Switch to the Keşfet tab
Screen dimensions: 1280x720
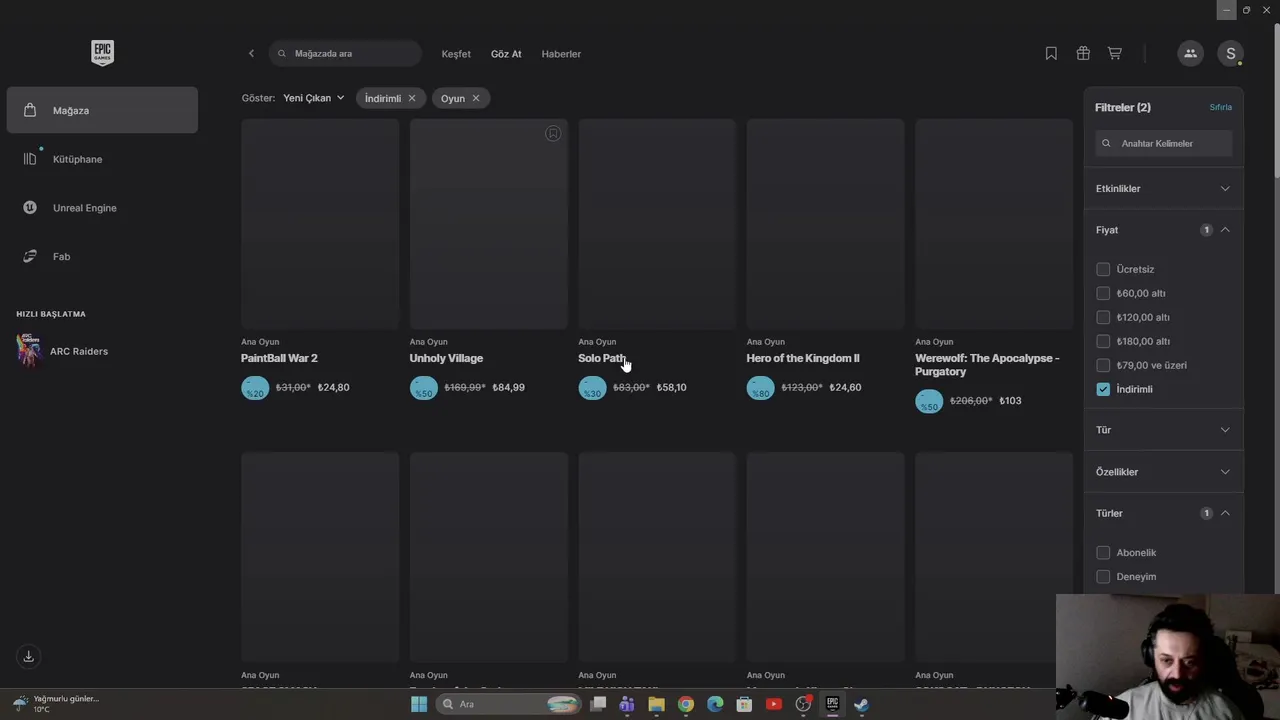point(456,54)
